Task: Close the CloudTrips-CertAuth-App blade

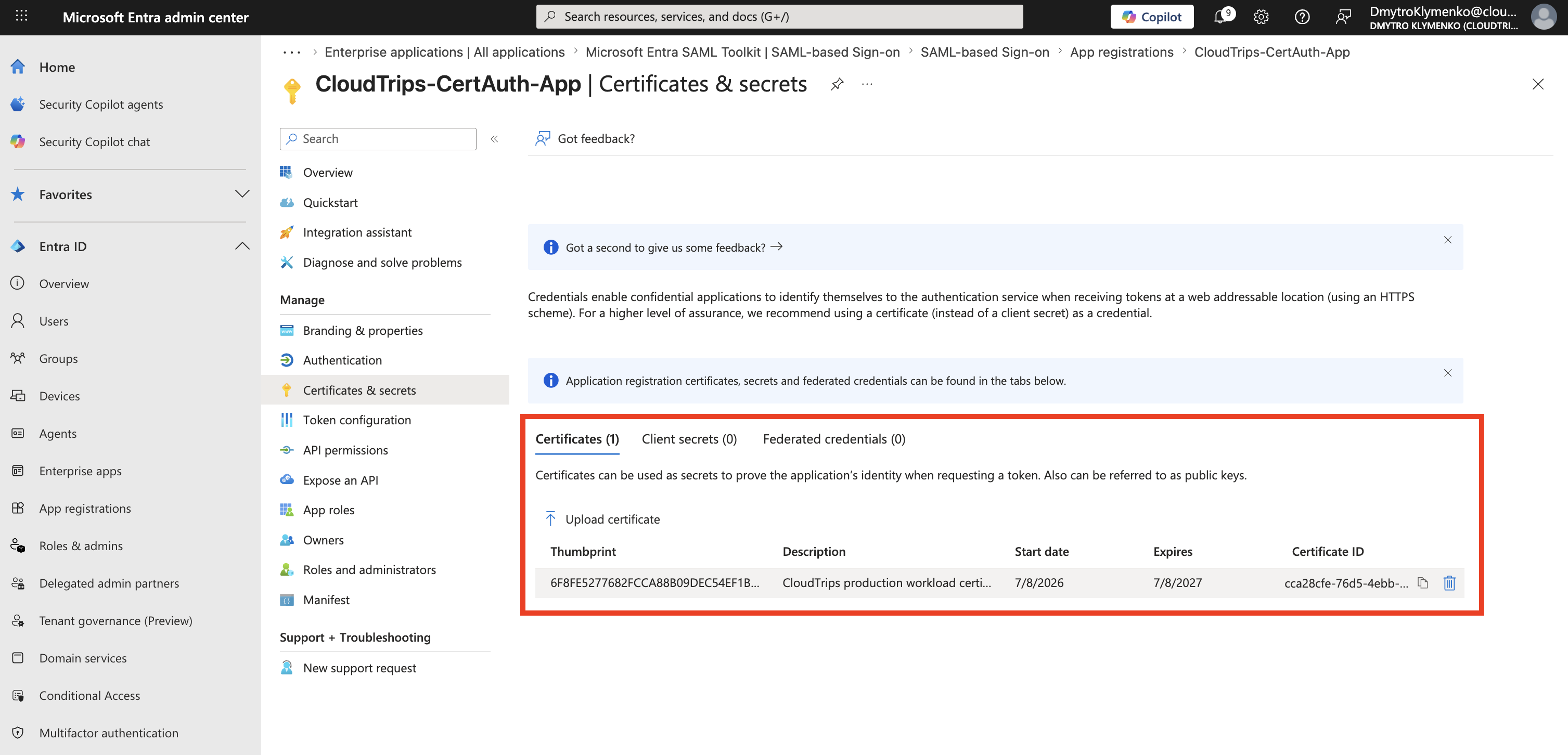Action: [1537, 84]
